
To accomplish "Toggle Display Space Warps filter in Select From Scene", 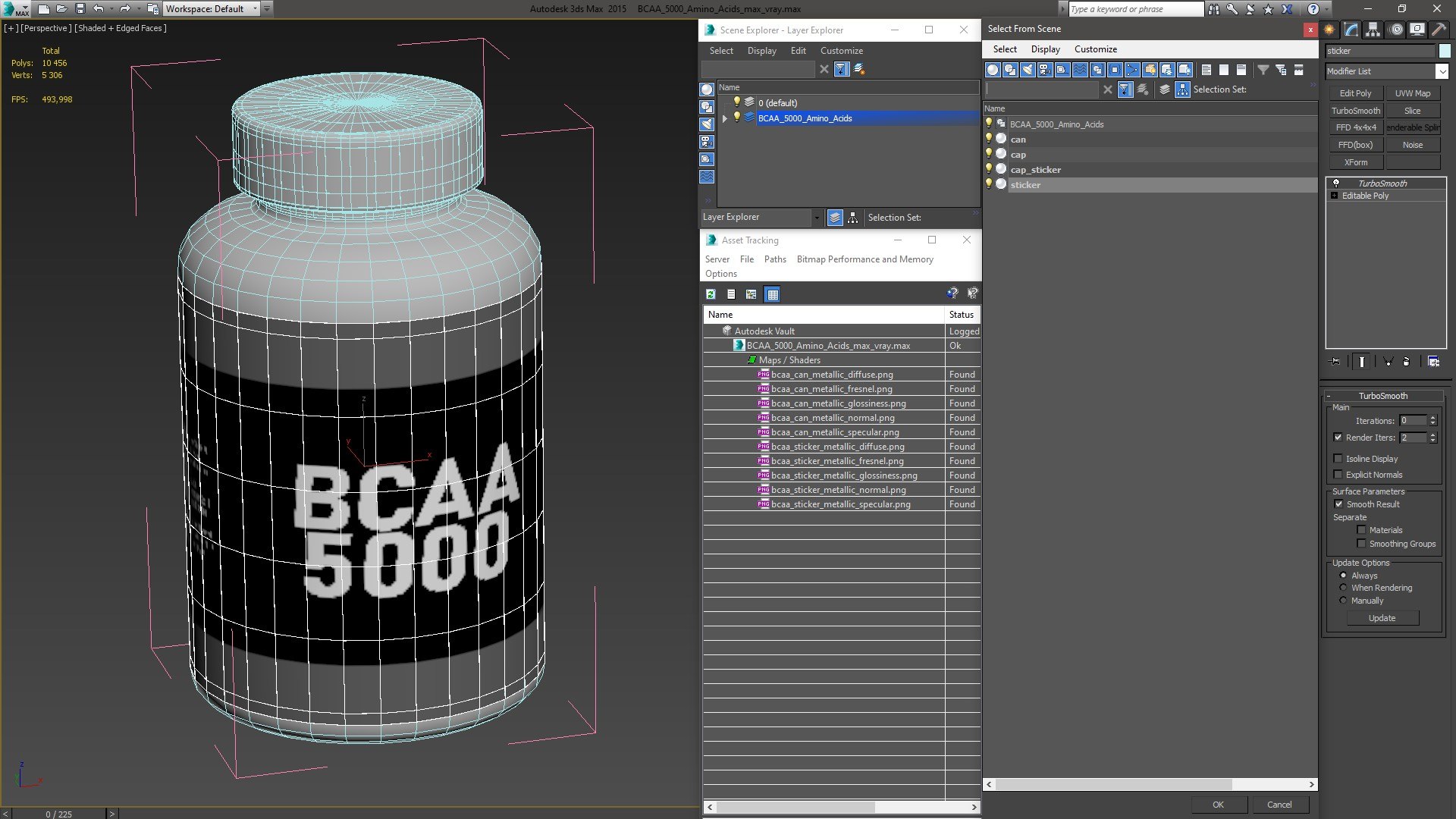I will click(1080, 70).
